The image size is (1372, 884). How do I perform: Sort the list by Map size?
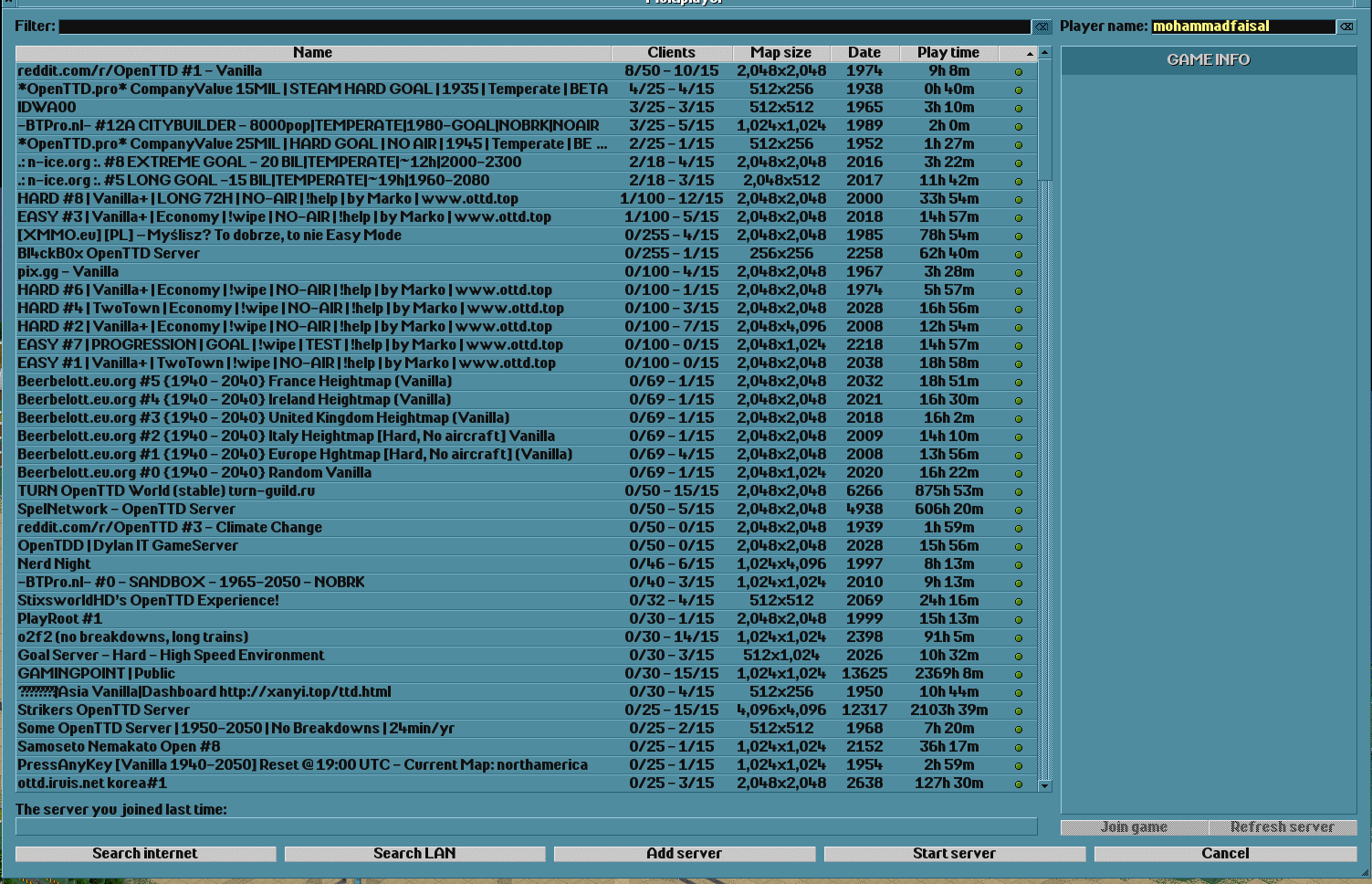[780, 53]
